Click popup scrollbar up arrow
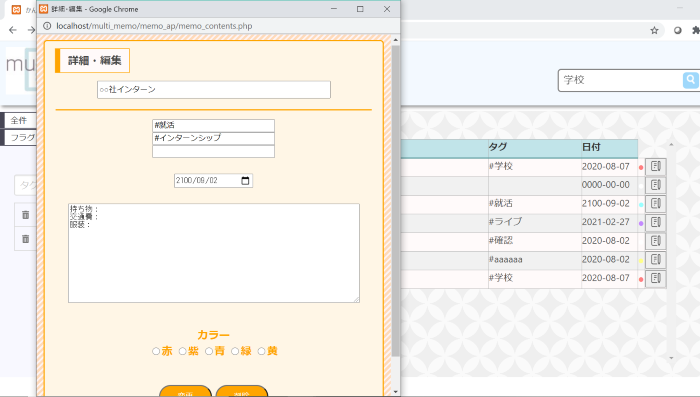 click(x=396, y=40)
